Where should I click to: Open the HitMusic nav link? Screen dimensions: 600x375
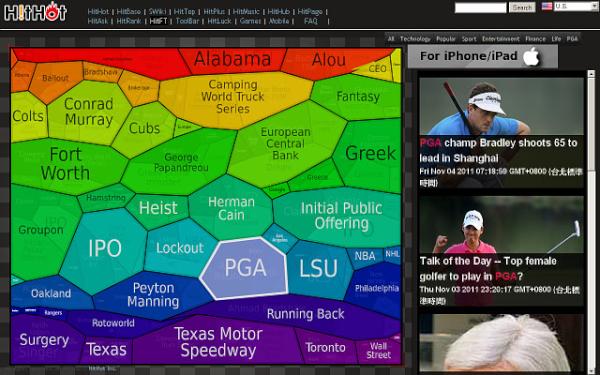point(246,12)
